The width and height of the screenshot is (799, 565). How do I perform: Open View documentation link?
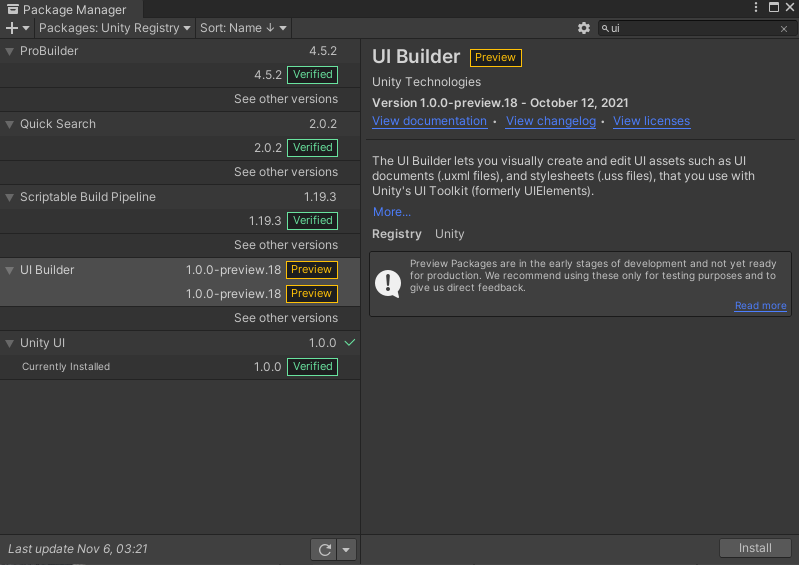(x=429, y=121)
